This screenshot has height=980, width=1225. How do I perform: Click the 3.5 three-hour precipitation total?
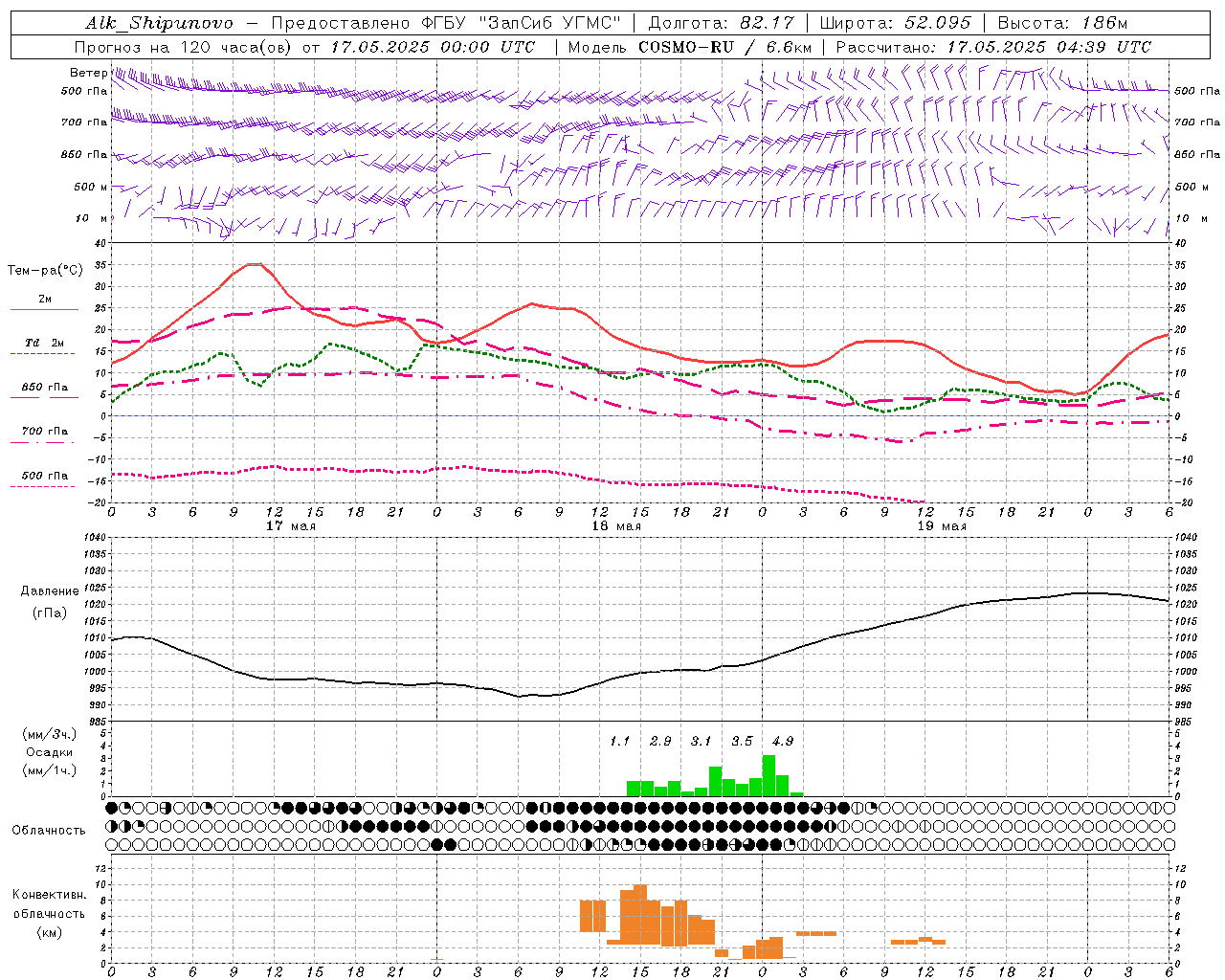pyautogui.click(x=742, y=741)
